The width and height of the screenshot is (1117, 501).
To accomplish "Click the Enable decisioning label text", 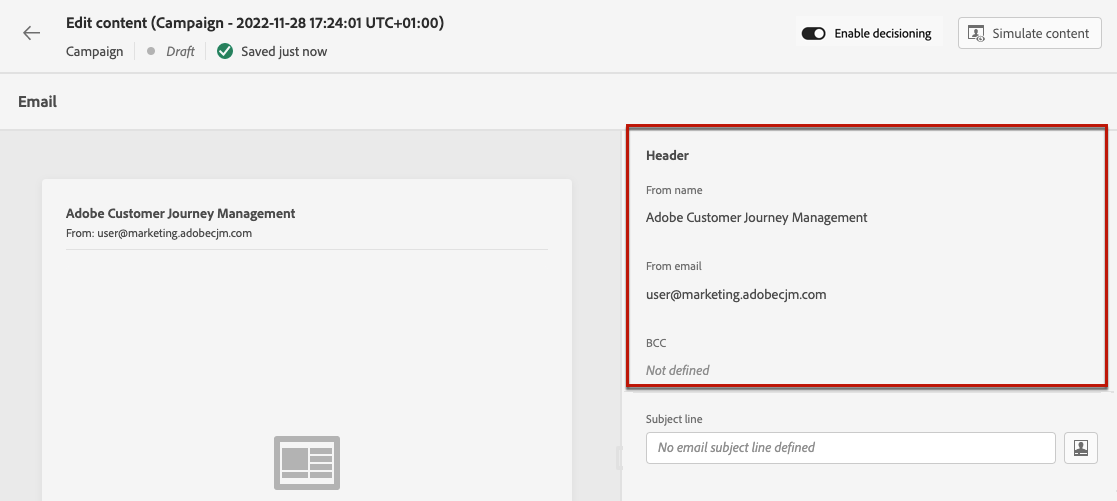I will pyautogui.click(x=883, y=33).
